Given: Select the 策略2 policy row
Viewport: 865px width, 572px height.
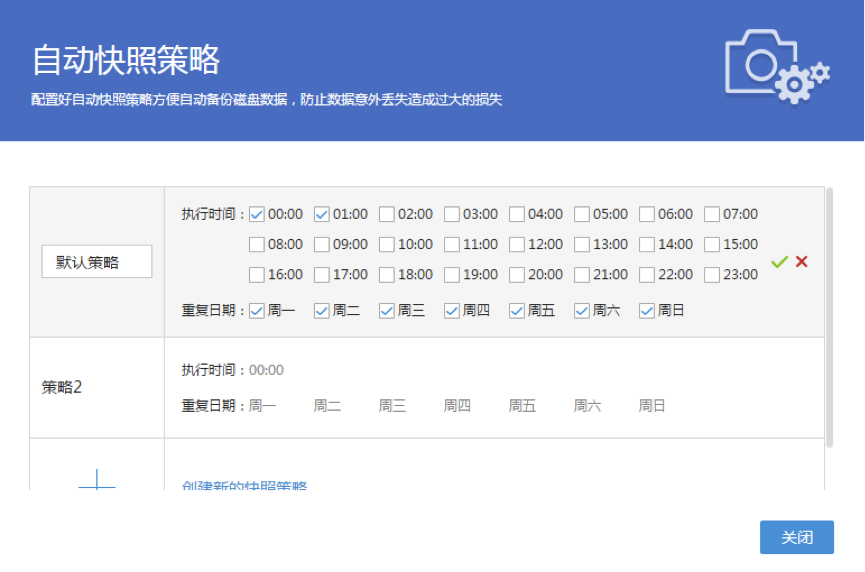Looking at the screenshot, I should (97, 387).
